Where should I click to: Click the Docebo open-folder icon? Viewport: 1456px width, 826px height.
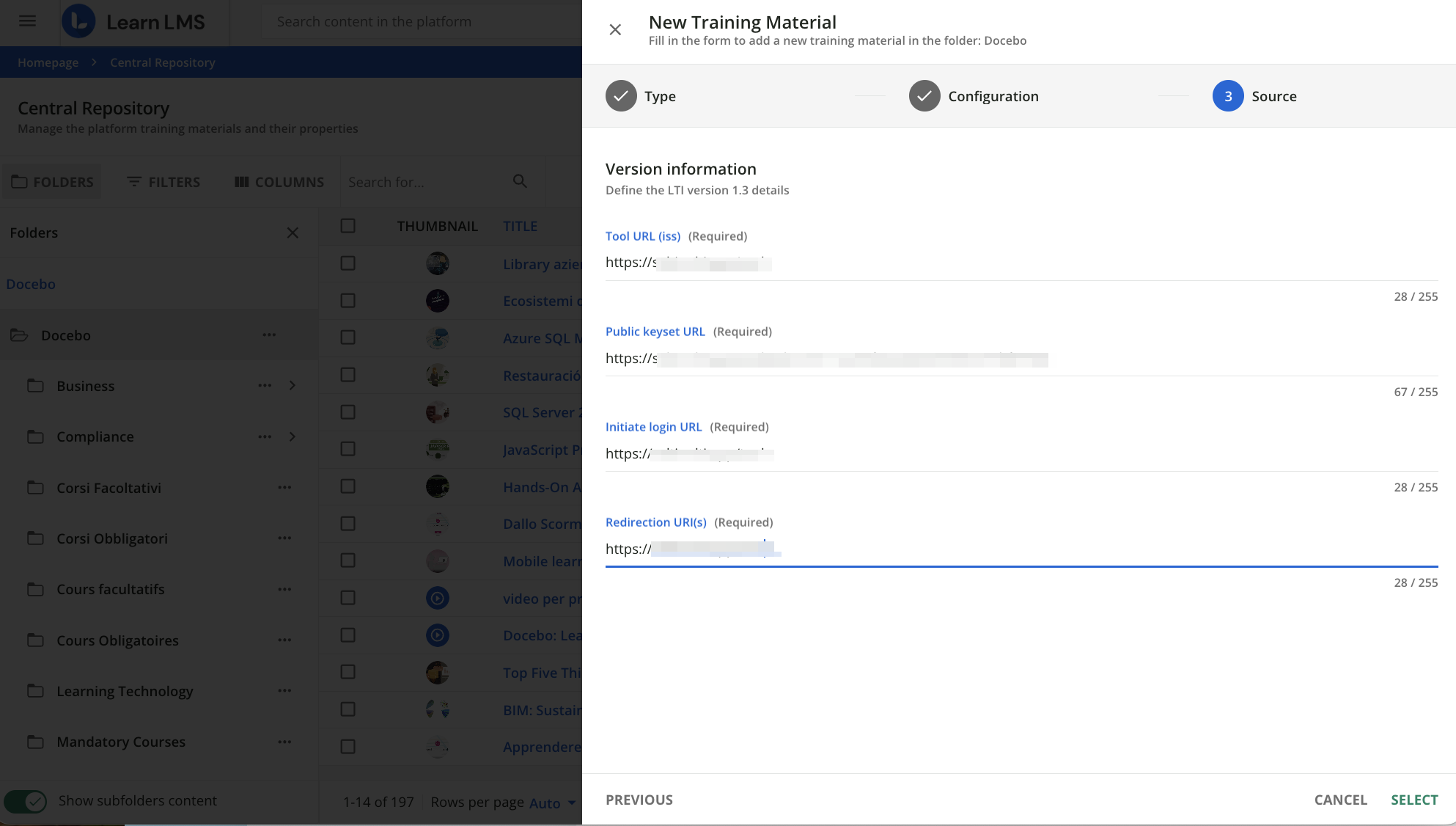point(20,335)
